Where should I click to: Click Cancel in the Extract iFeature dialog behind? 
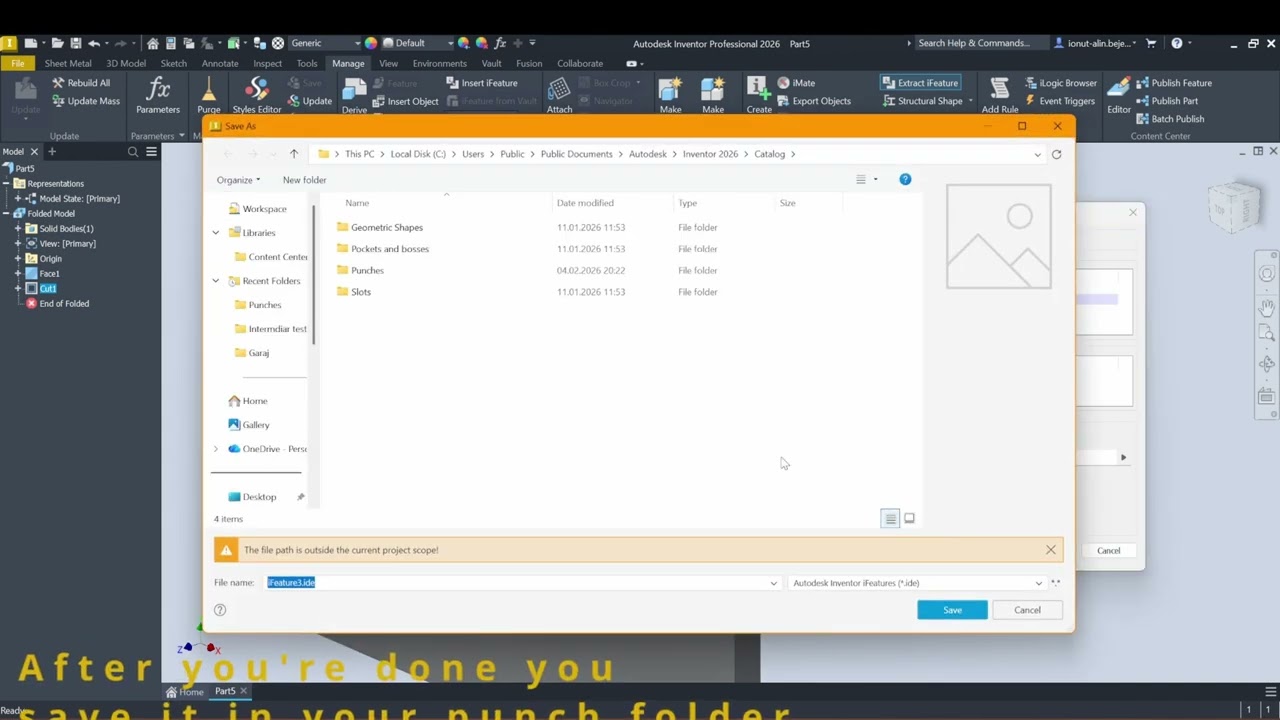pyautogui.click(x=1108, y=551)
